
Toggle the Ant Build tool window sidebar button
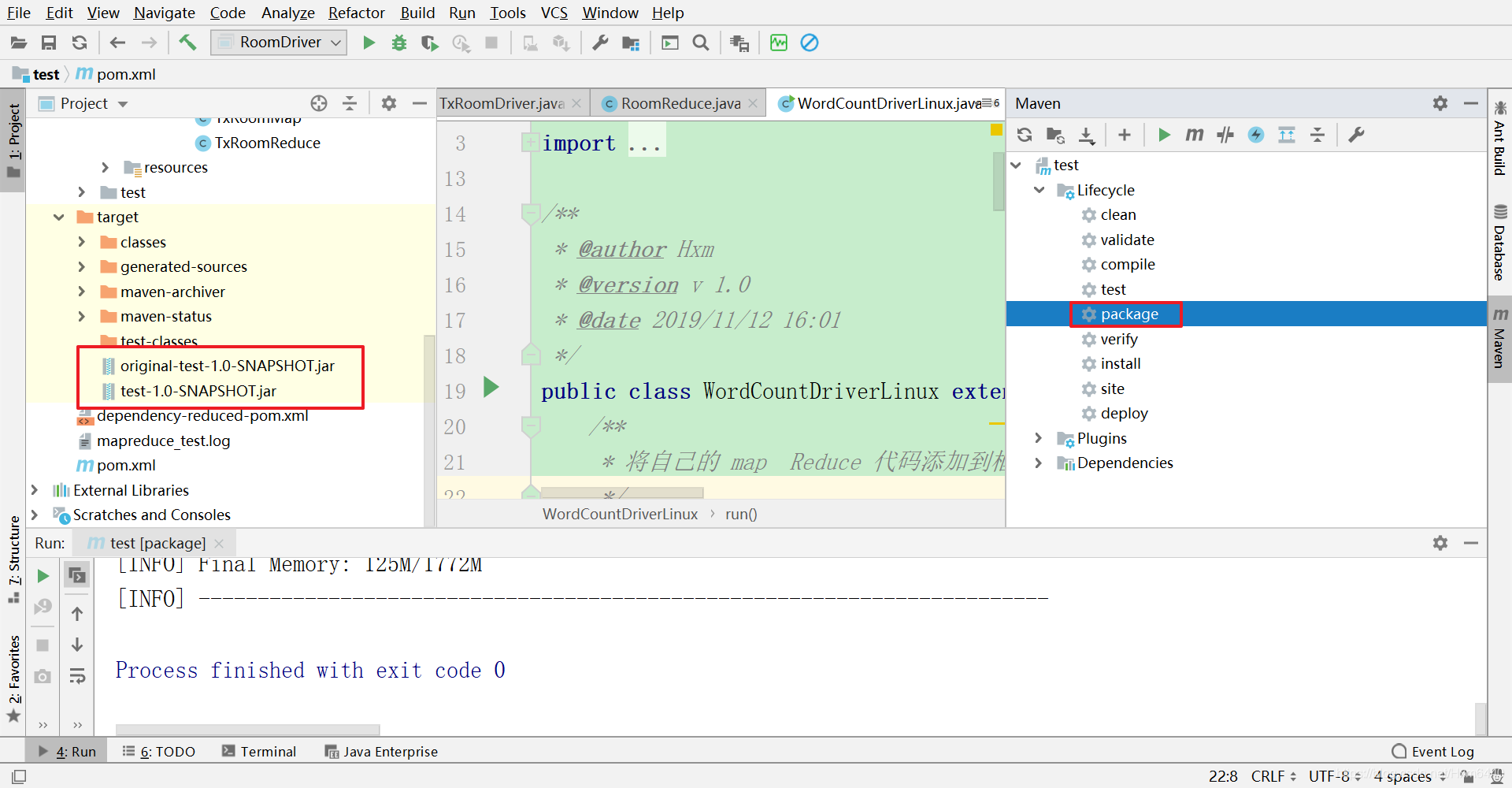pyautogui.click(x=1500, y=139)
